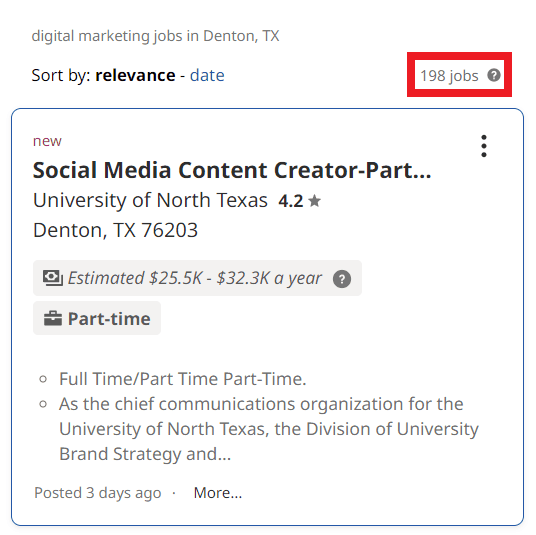The image size is (536, 535).
Task: Click the 198 jobs count text
Action: point(449,76)
